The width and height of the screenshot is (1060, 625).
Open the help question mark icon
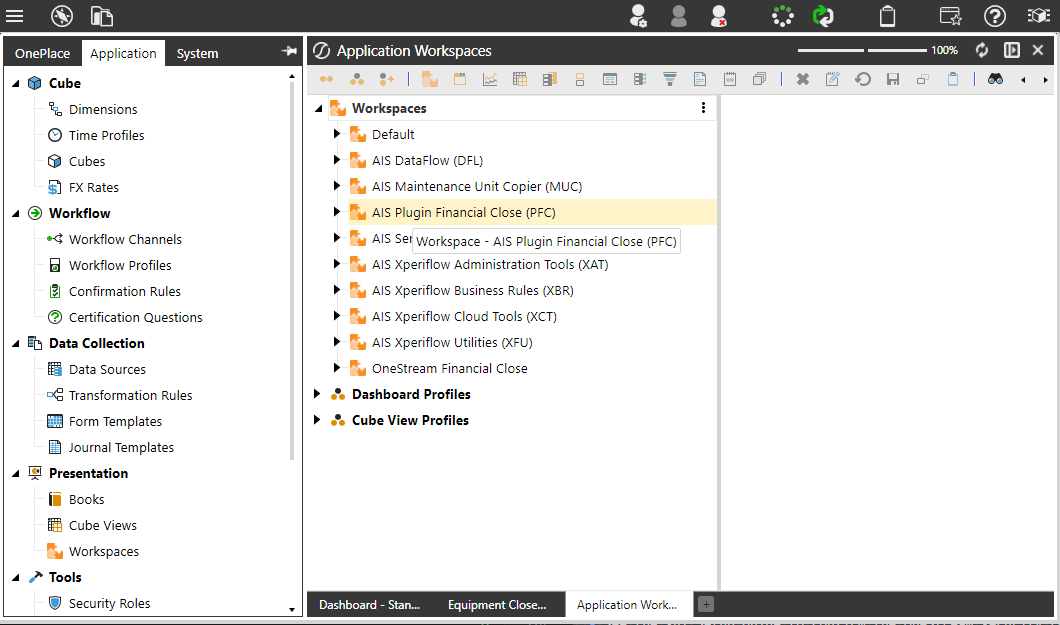point(994,16)
